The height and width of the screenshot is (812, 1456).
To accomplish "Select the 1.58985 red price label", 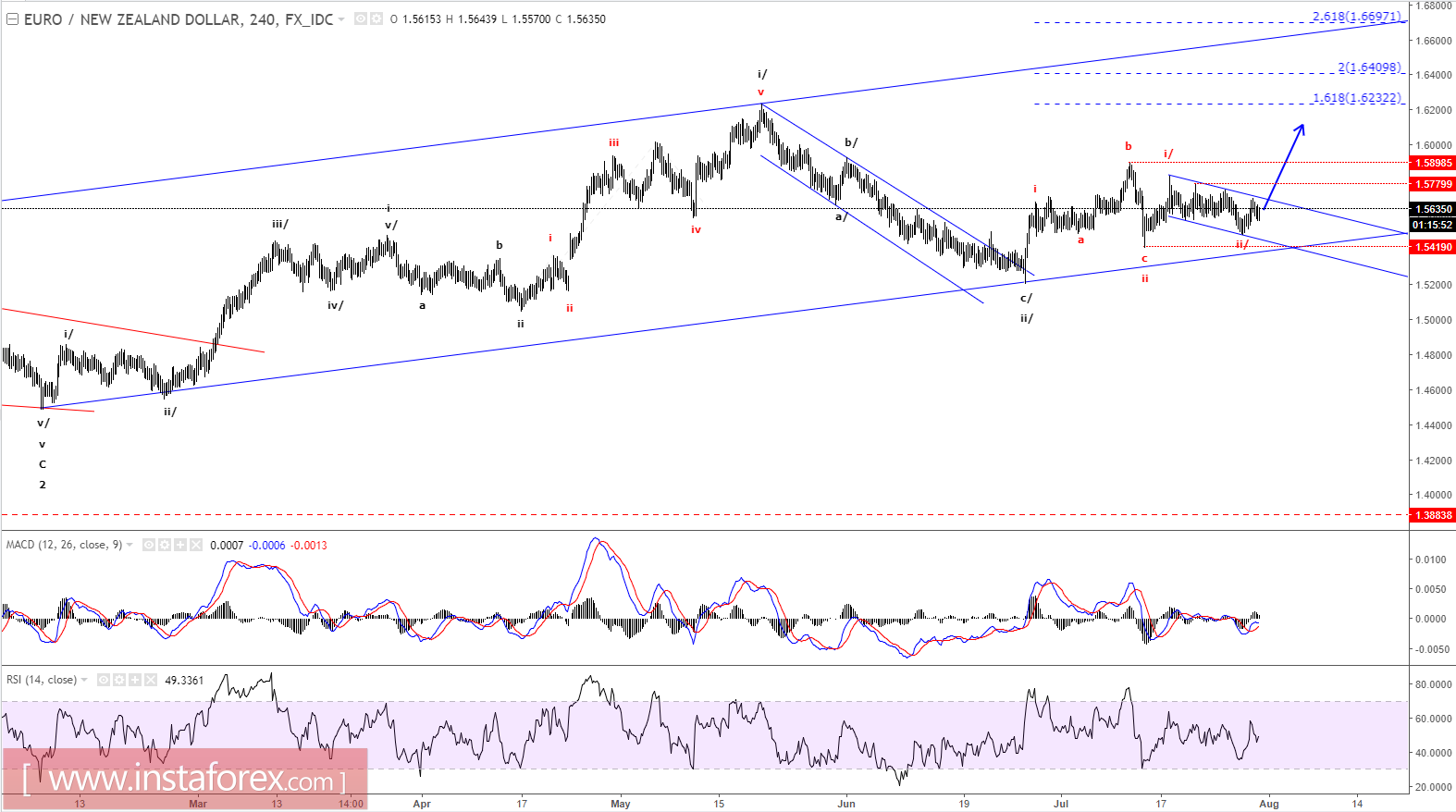I will pyautogui.click(x=1433, y=163).
